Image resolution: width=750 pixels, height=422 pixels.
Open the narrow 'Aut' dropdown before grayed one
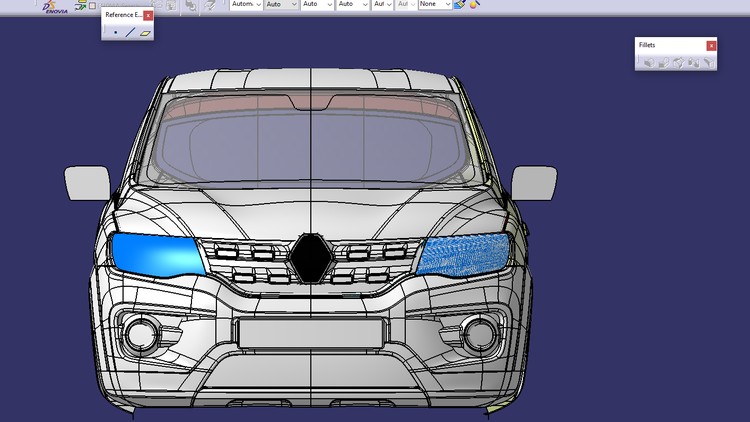(383, 4)
